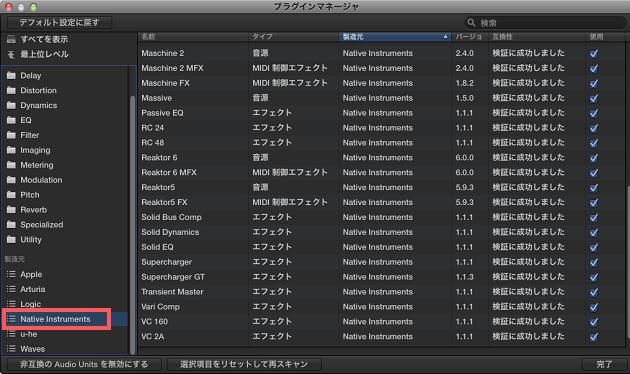
Task: Click the Dynamics folder icon
Action: (x=11, y=105)
